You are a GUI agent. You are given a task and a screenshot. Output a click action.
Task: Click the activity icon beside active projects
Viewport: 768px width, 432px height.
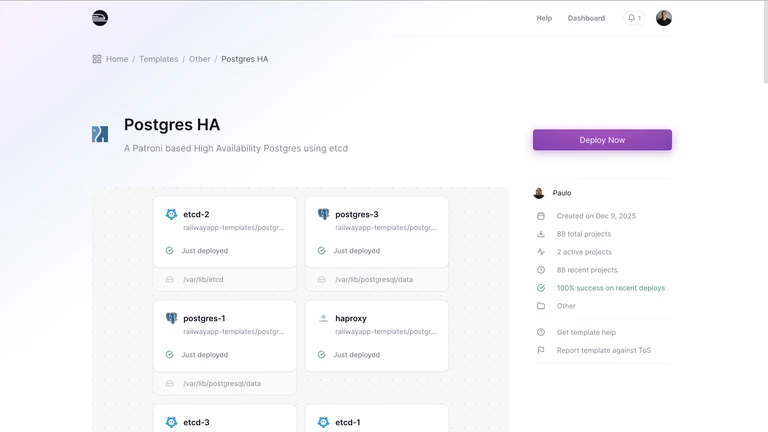[541, 252]
